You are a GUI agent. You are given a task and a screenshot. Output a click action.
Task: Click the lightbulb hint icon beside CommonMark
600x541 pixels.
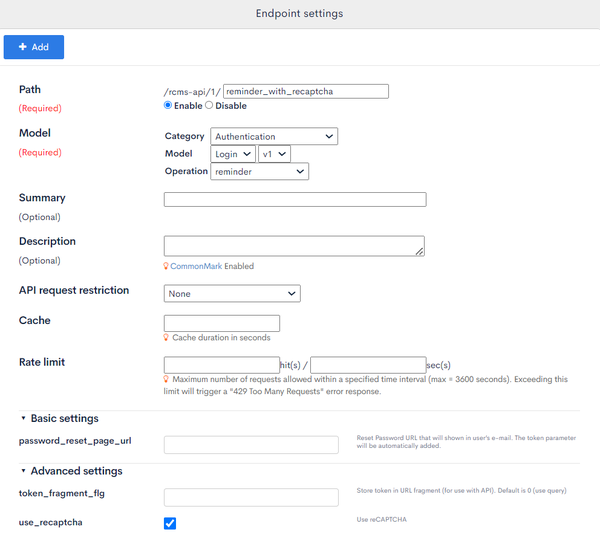(x=166, y=266)
